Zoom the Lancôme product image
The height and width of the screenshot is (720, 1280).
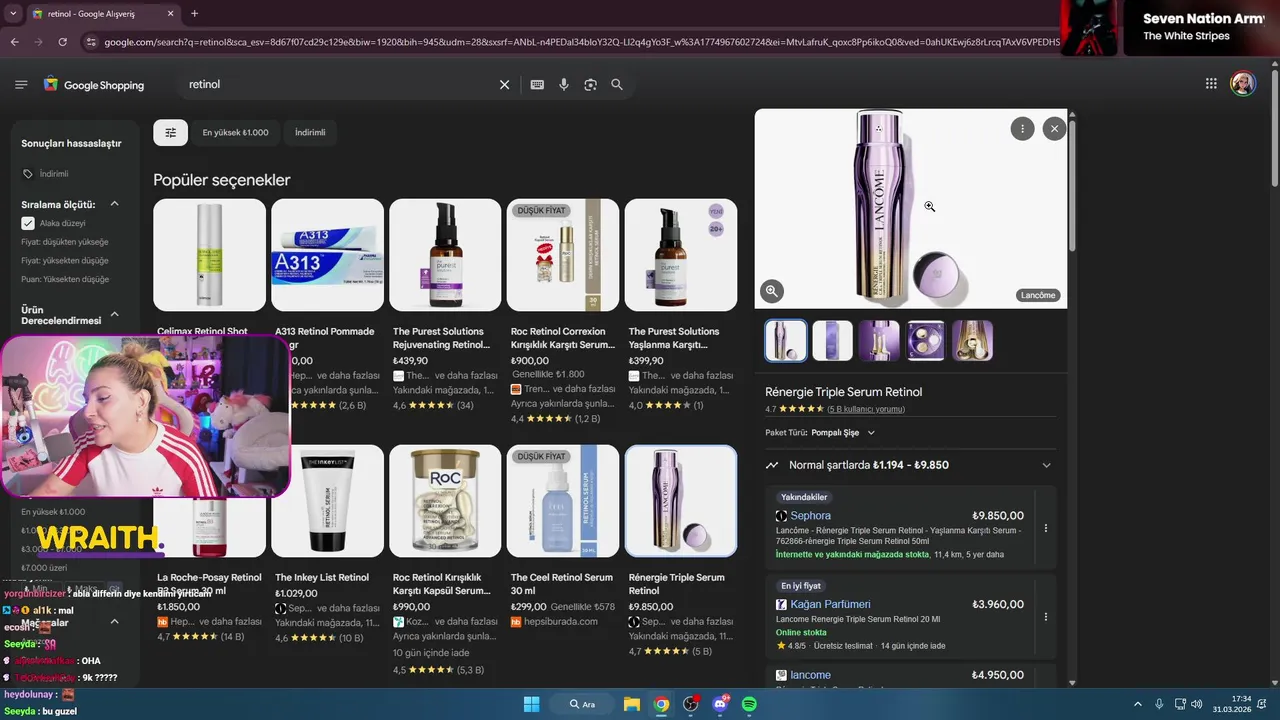click(772, 291)
